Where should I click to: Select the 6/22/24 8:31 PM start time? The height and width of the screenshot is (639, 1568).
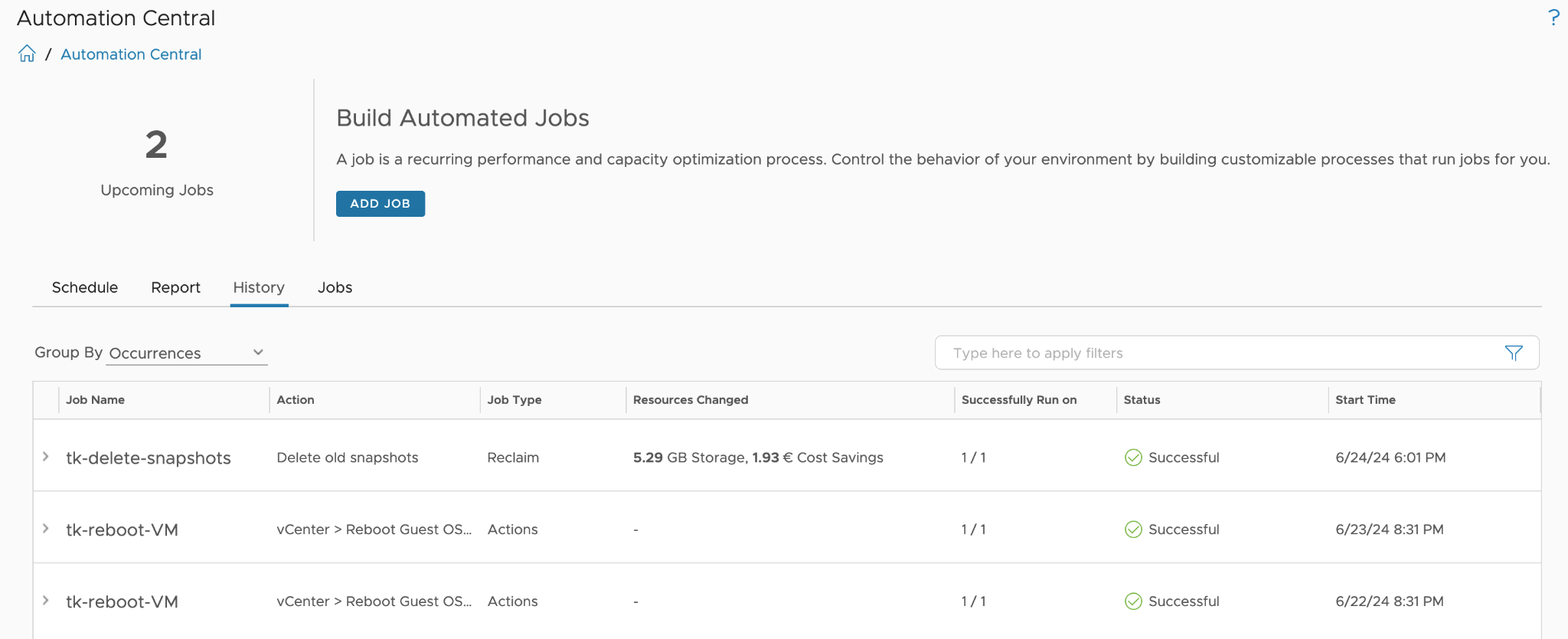click(1390, 601)
